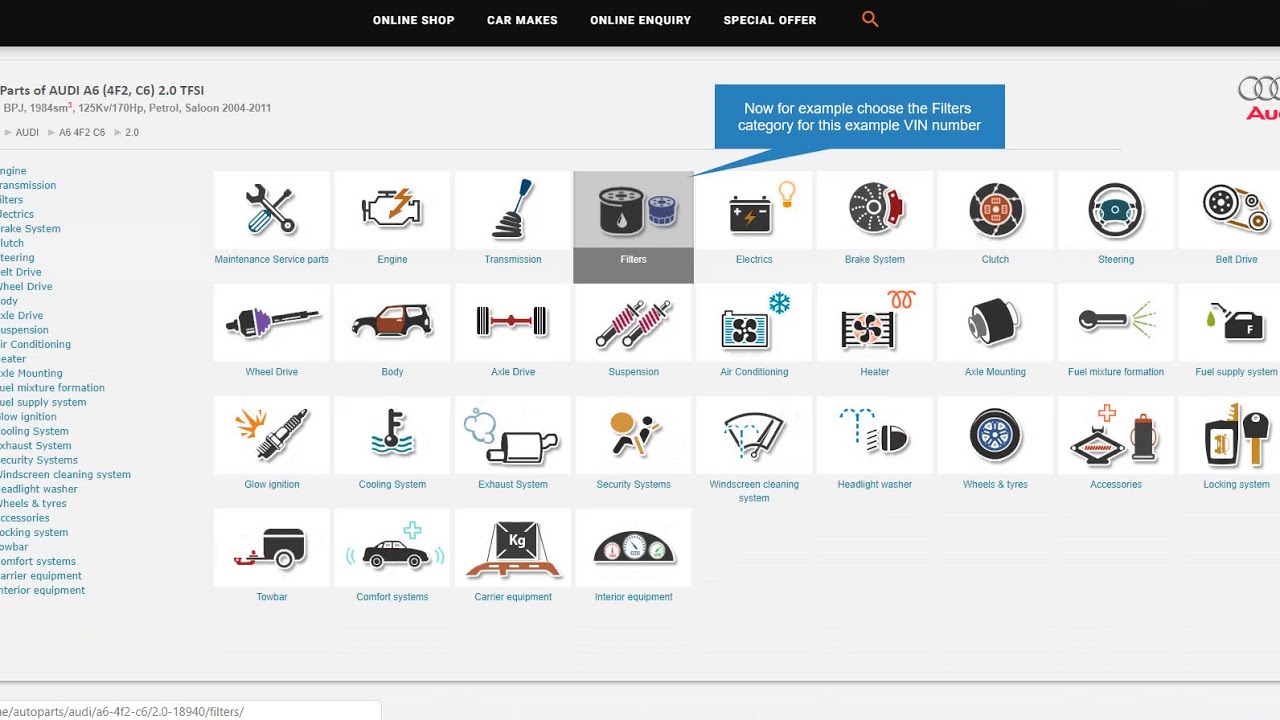Viewport: 1280px width, 720px height.
Task: Select the Brake System disc icon
Action: (875, 210)
